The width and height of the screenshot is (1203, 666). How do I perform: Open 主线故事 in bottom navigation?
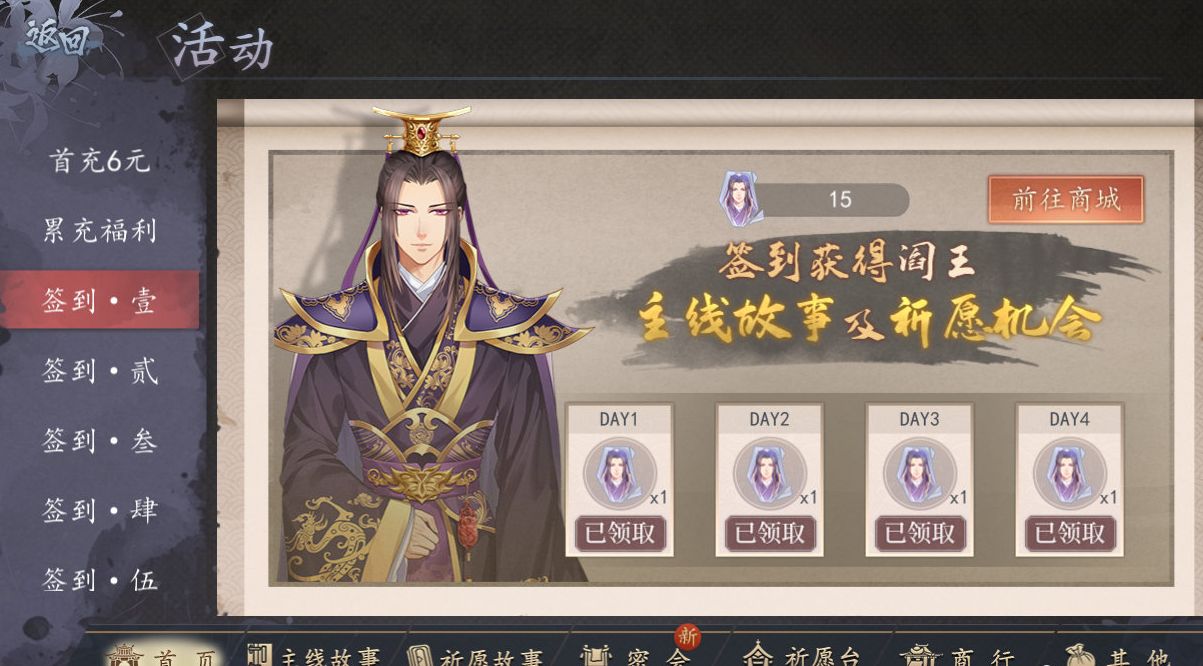coord(315,655)
